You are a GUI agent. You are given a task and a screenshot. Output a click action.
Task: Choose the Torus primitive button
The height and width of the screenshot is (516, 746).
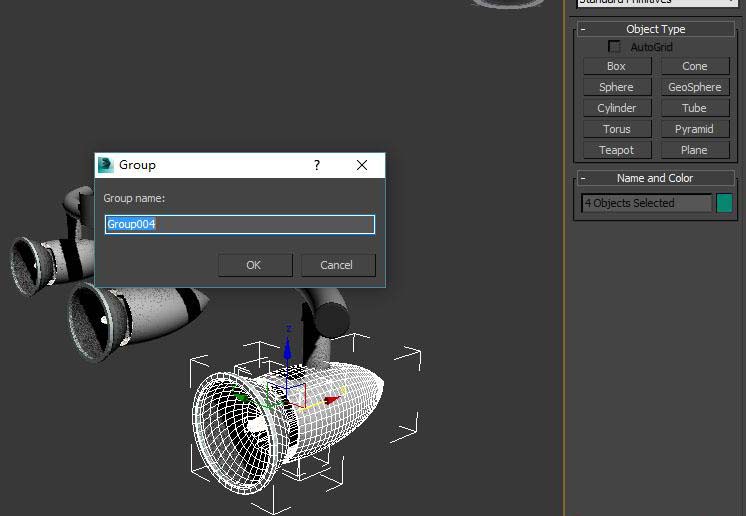point(617,129)
